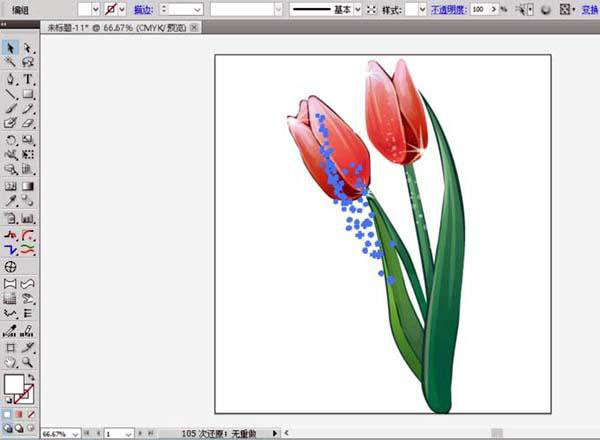Swap fill and stroke colors
The width and height of the screenshot is (600, 440).
coord(30,377)
